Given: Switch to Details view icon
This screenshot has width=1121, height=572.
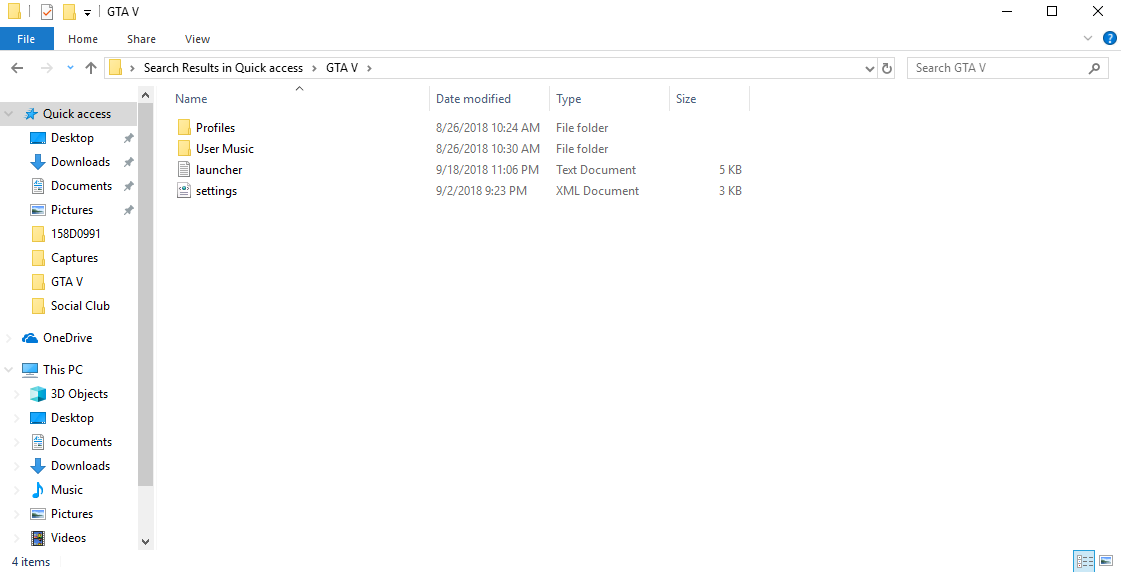Looking at the screenshot, I should click(1085, 561).
